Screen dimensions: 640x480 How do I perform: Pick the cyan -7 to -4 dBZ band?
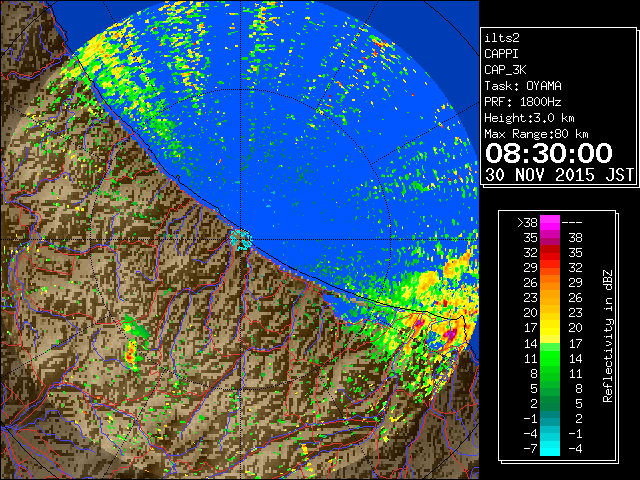[x=550, y=449]
